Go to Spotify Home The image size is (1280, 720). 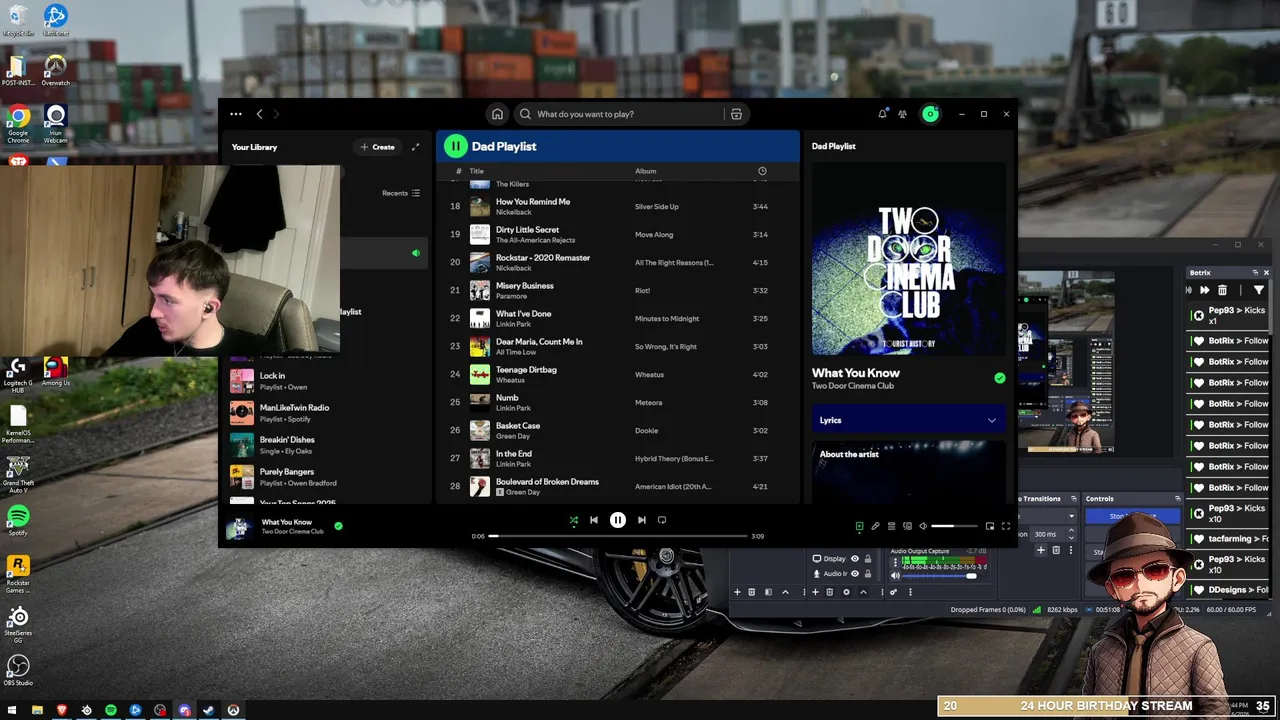(497, 114)
